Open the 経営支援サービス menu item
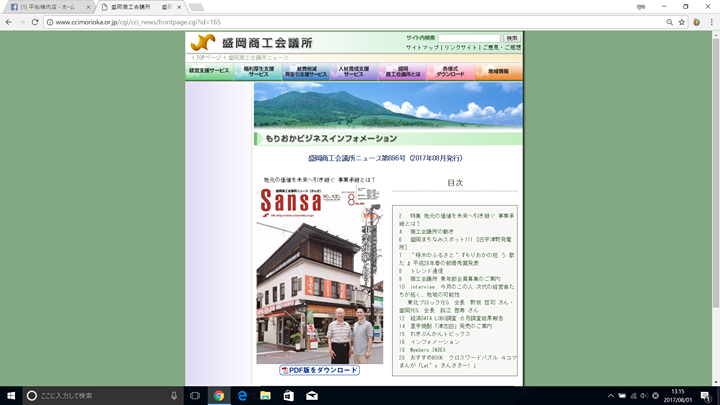 point(209,72)
